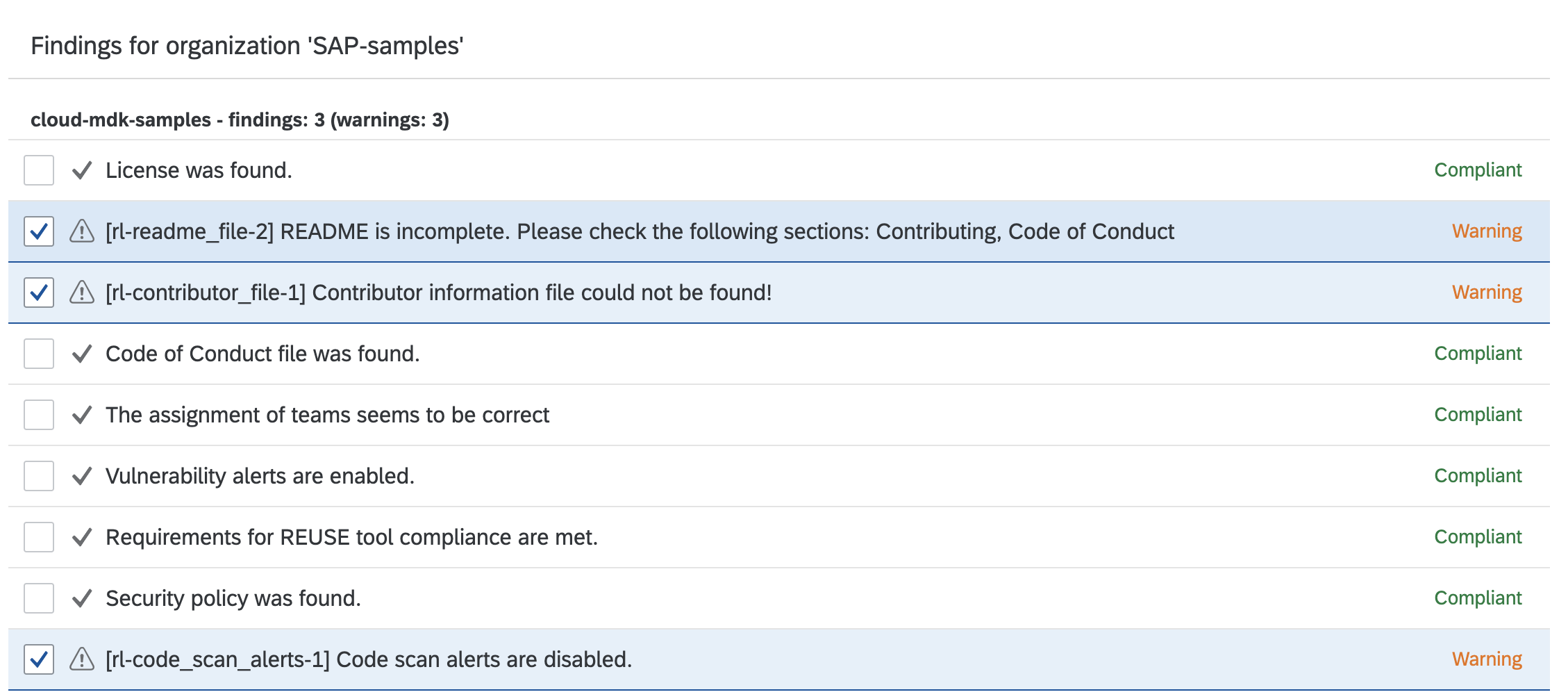Uncheck the 'Code scan alerts are disabled' finding

[x=38, y=659]
